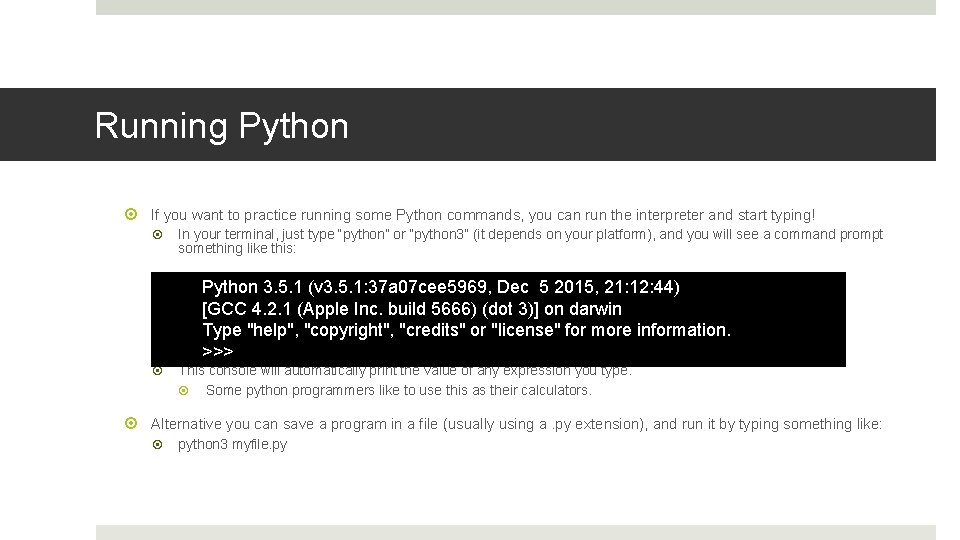
Task: Select the "Running Python" slide title
Action: pyautogui.click(x=221, y=126)
